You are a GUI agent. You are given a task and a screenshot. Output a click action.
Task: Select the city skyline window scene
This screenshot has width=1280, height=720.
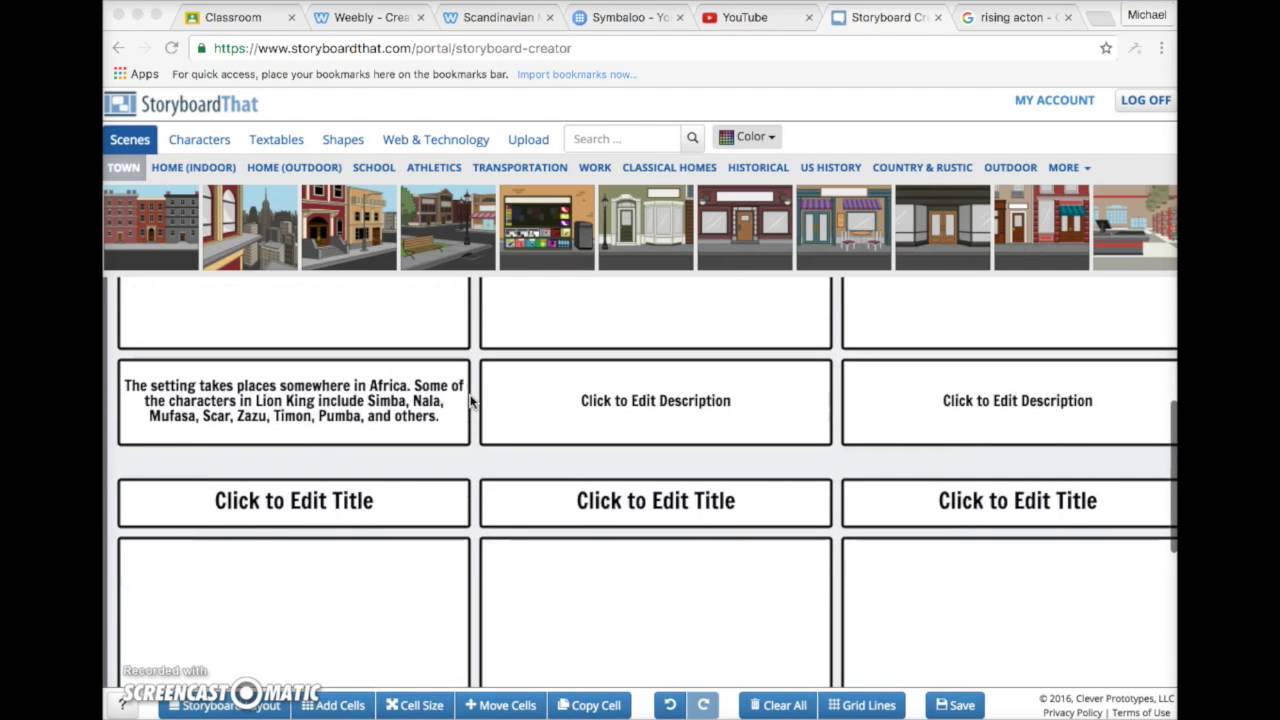[x=250, y=227]
